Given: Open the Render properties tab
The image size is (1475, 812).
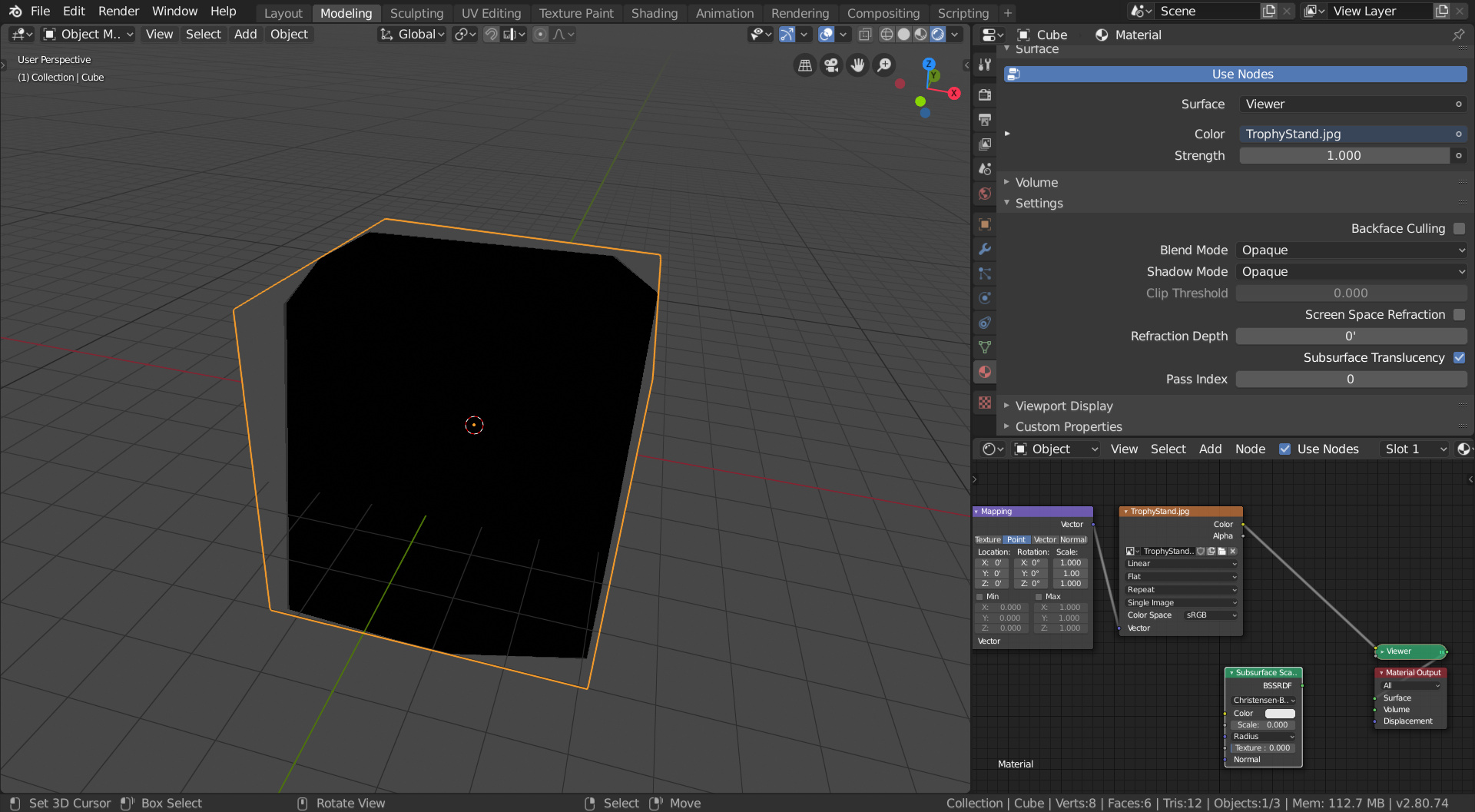Looking at the screenshot, I should point(985,94).
